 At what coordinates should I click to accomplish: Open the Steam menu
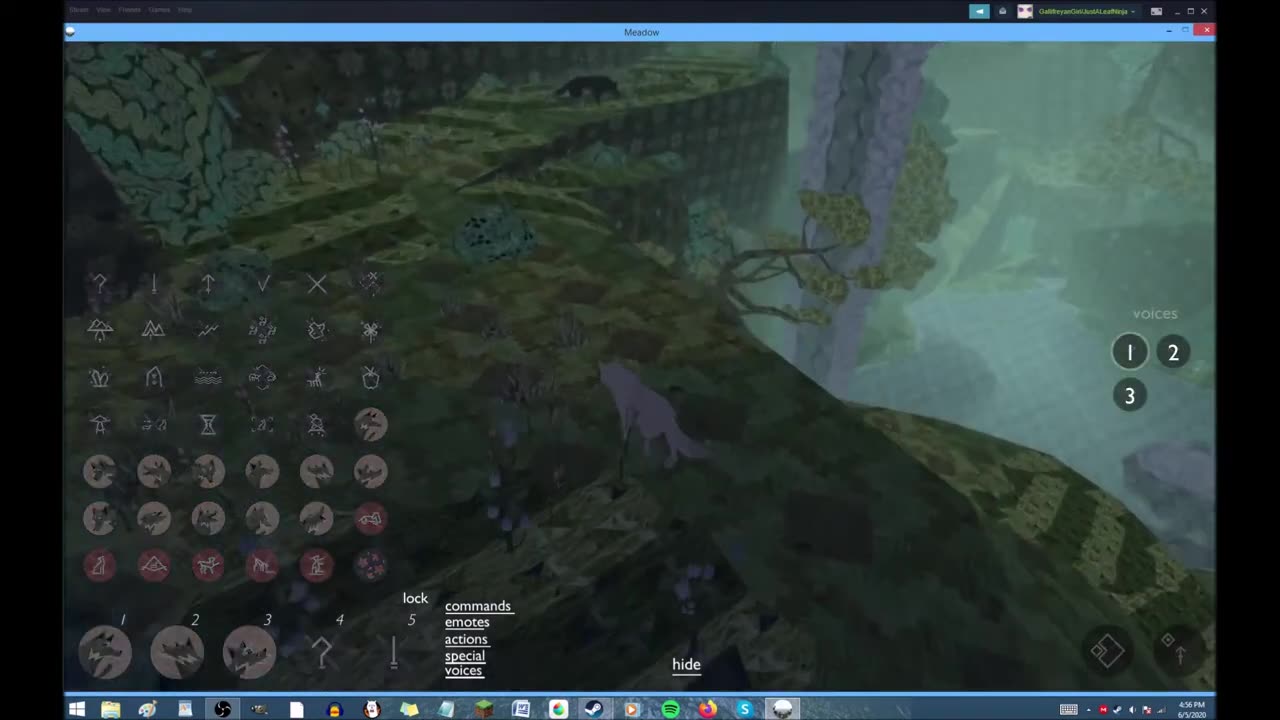pyautogui.click(x=78, y=10)
